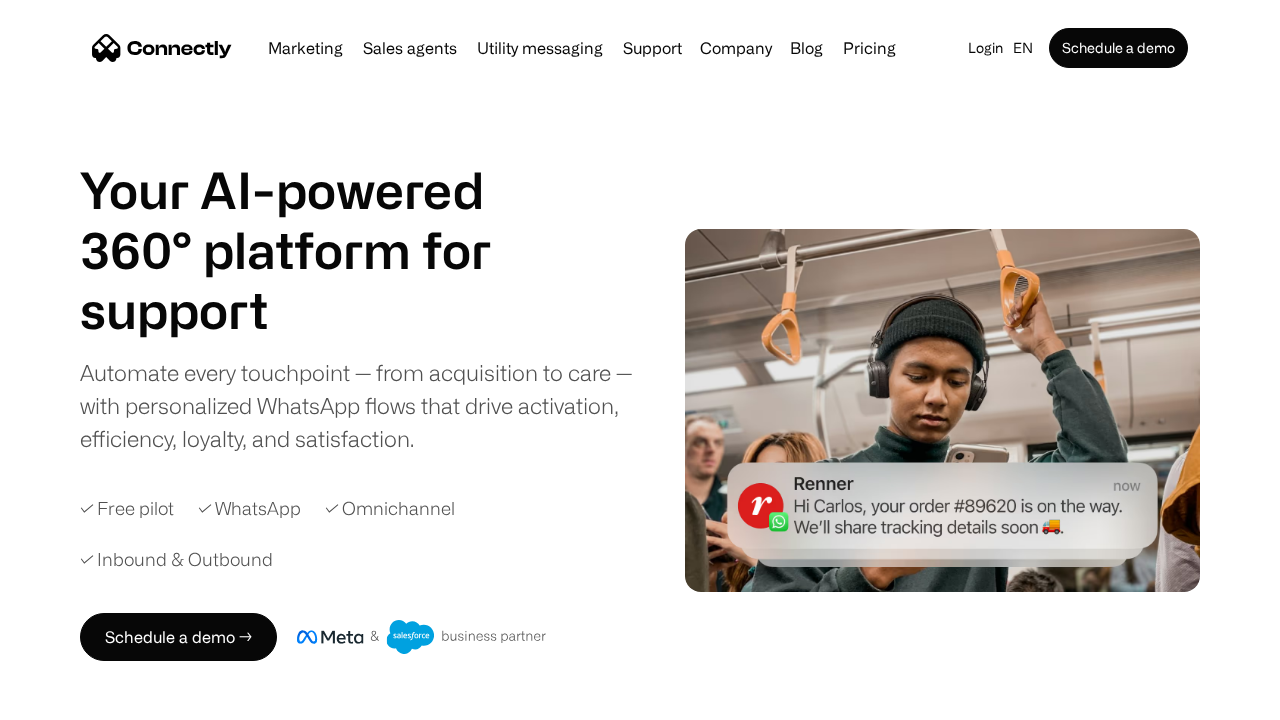Screen dimensions: 1280x720
Task: Click the checkmark beside Free pilot
Action: coord(87,508)
